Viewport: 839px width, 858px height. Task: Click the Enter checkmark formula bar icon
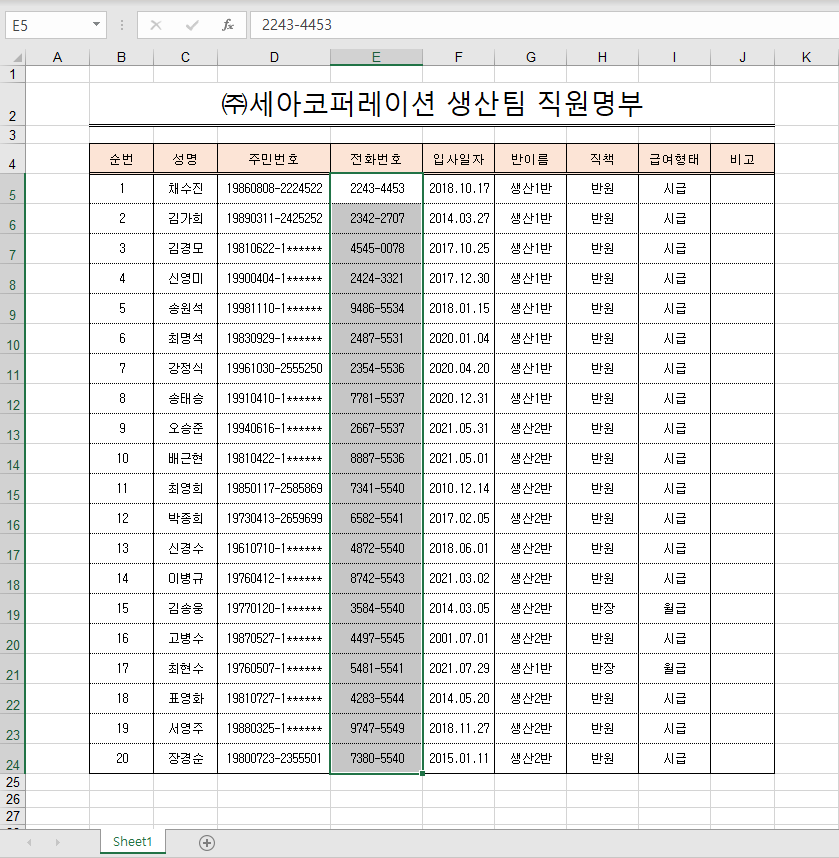click(192, 25)
